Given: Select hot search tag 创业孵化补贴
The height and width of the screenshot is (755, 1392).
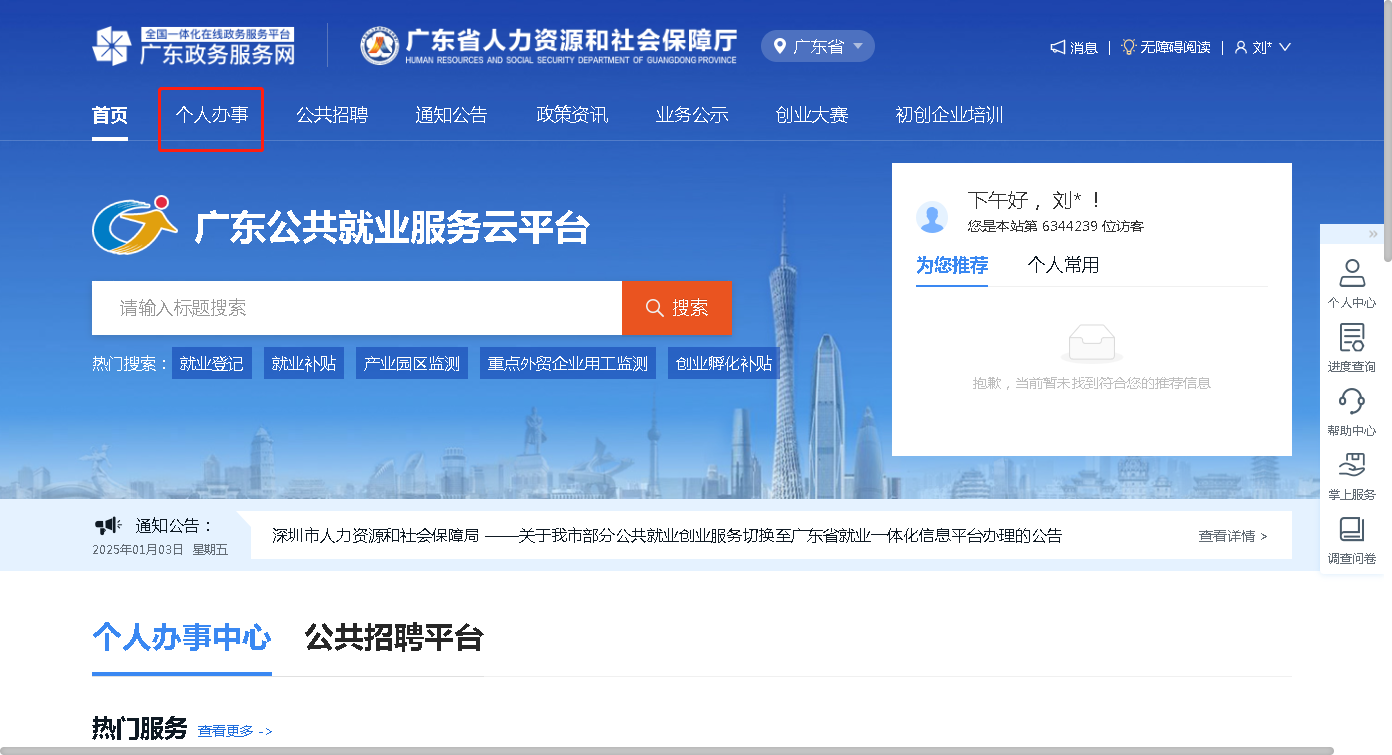Looking at the screenshot, I should click(724, 363).
